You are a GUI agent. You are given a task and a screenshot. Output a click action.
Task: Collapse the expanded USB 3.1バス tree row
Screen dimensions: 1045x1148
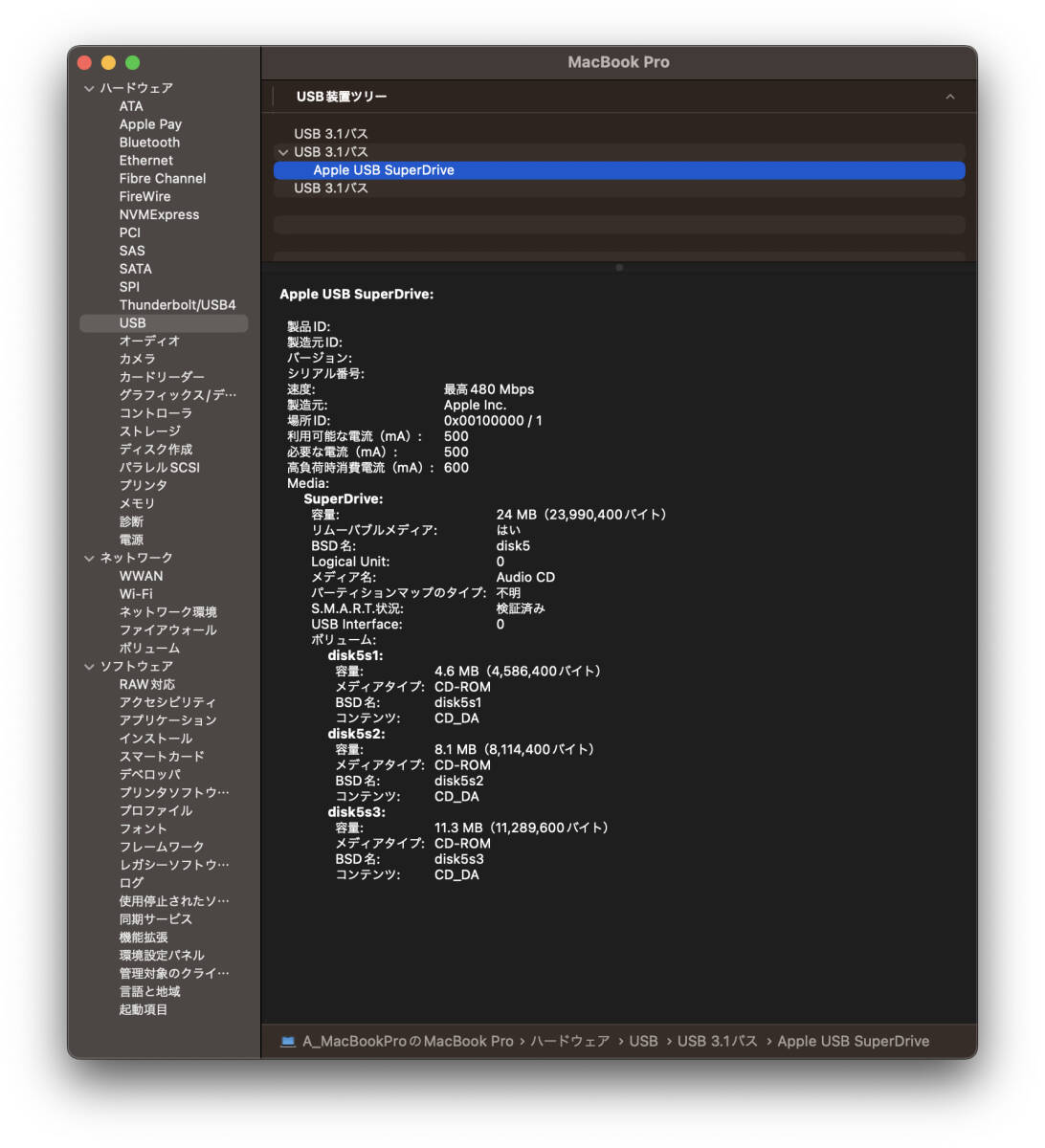click(x=283, y=152)
